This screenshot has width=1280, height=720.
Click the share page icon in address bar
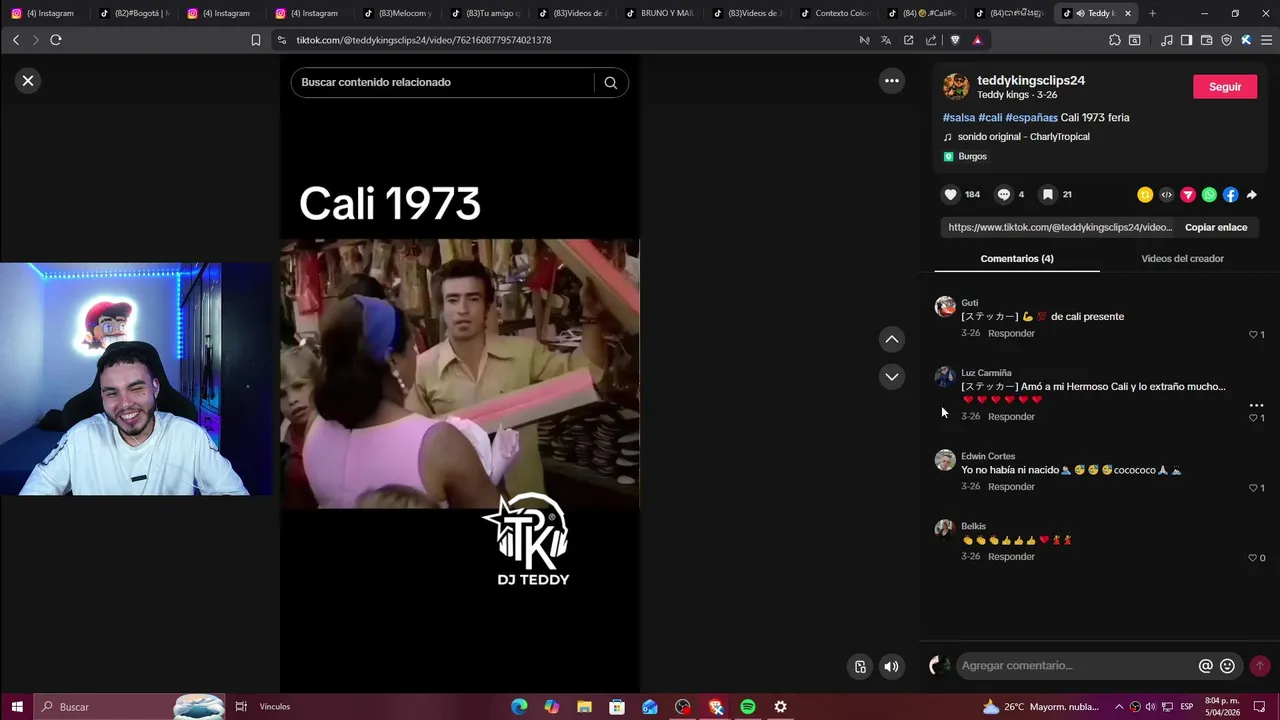tap(931, 40)
